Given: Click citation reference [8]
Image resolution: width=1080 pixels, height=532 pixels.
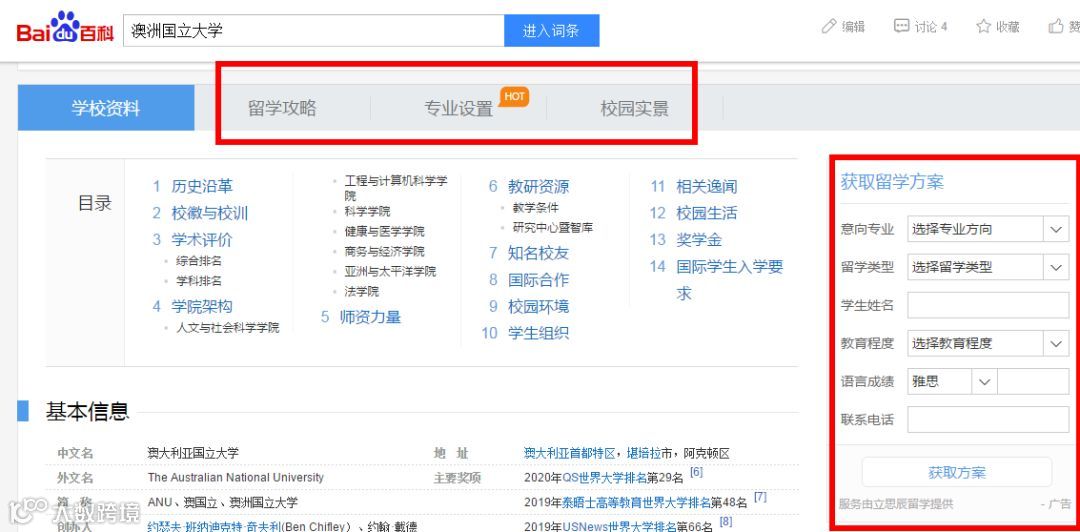Looking at the screenshot, I should tap(725, 522).
